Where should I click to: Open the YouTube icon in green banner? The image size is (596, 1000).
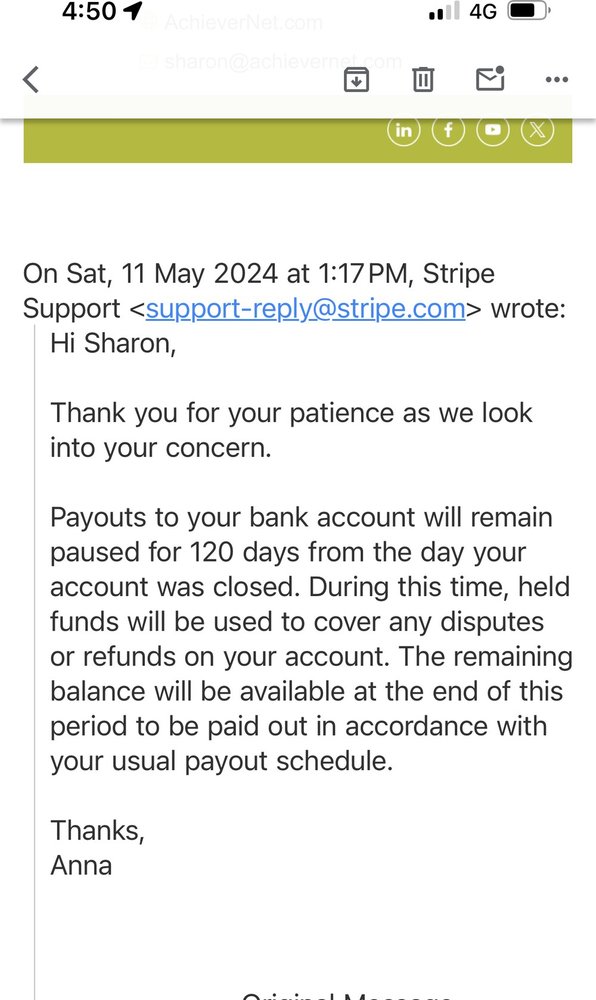click(493, 130)
